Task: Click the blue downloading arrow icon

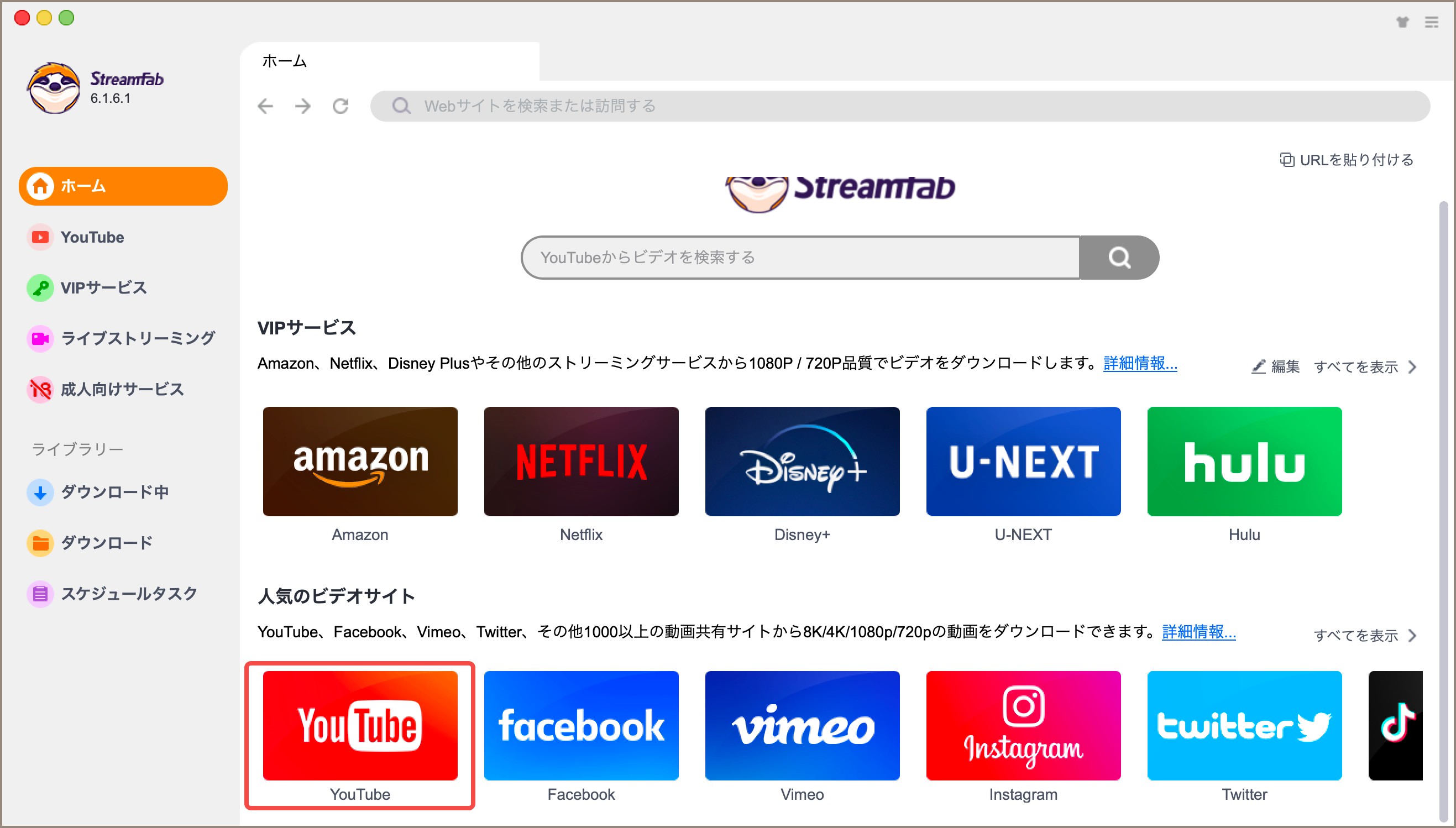Action: tap(40, 492)
